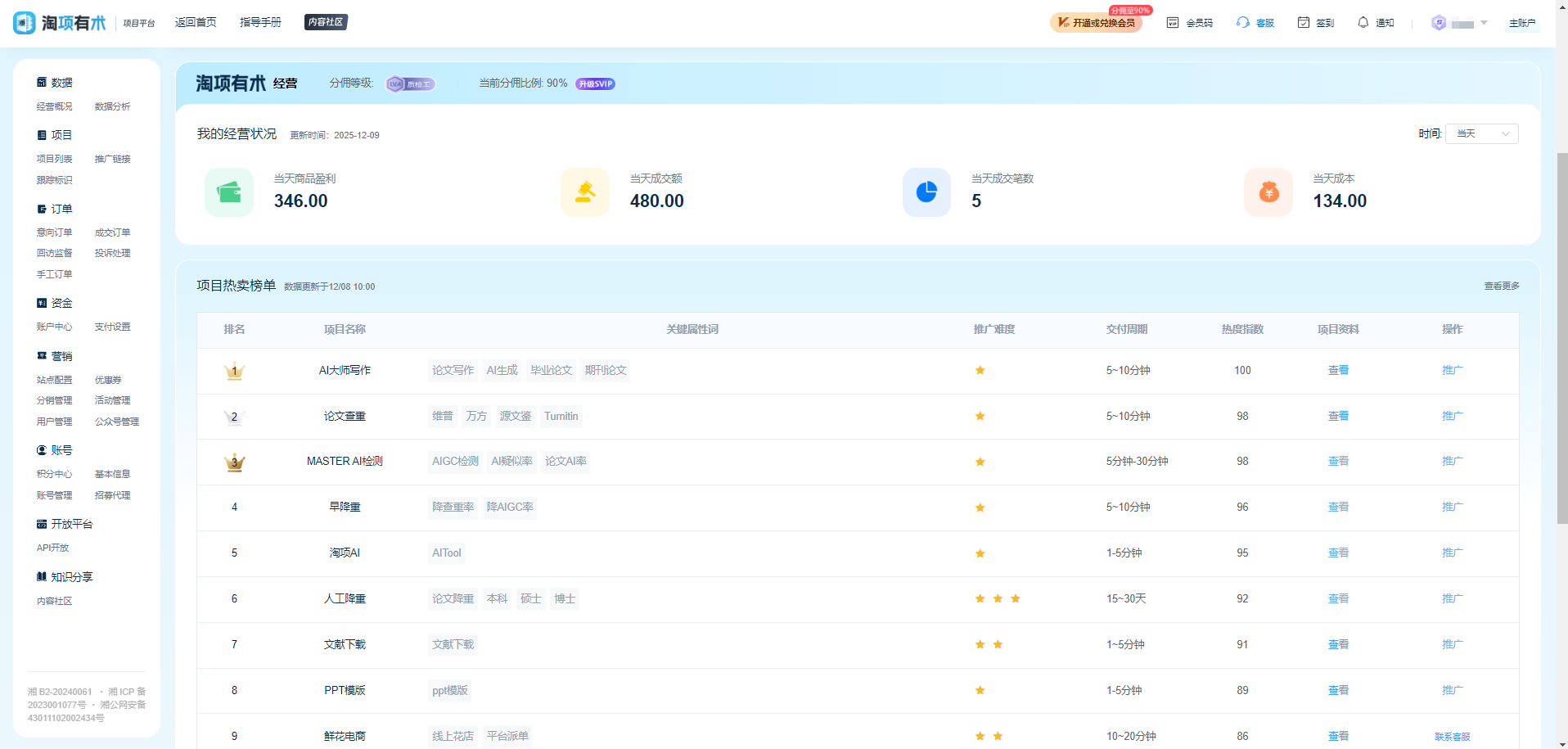This screenshot has width=1568, height=749.
Task: Open the 时间 当天 time filter dropdown
Action: coord(1480,133)
